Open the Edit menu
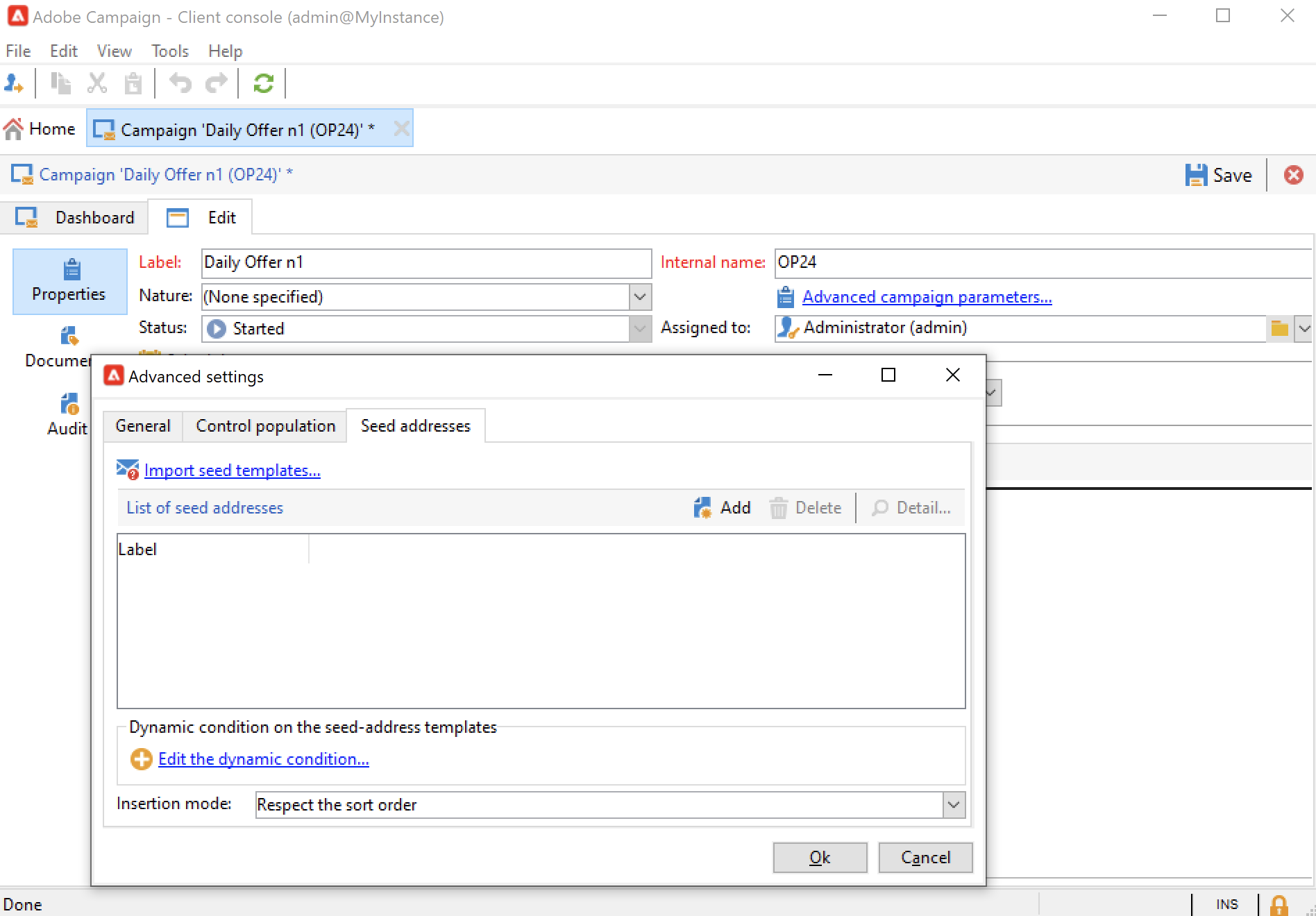The width and height of the screenshot is (1316, 916). [63, 51]
